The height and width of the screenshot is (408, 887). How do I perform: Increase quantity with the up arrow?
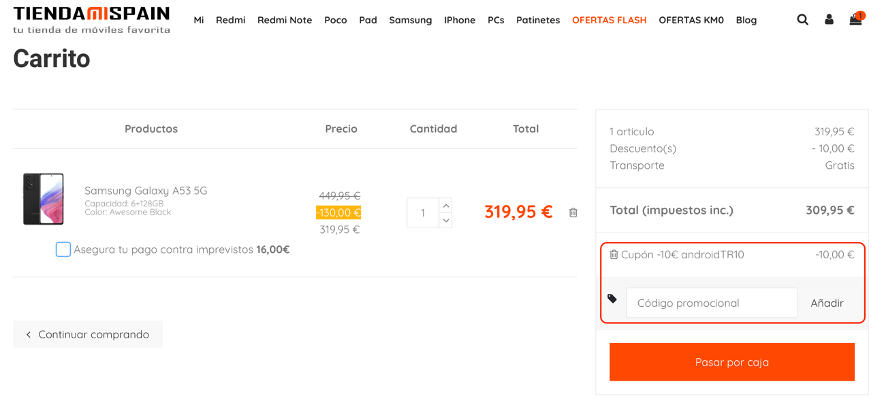tap(446, 205)
